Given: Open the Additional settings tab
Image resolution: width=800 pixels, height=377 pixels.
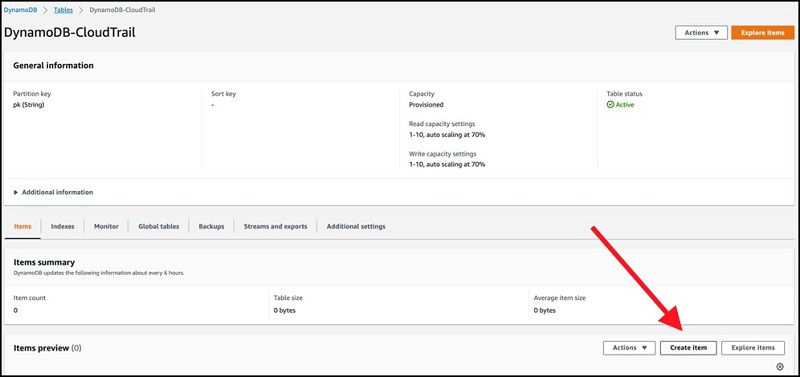Looking at the screenshot, I should point(356,226).
